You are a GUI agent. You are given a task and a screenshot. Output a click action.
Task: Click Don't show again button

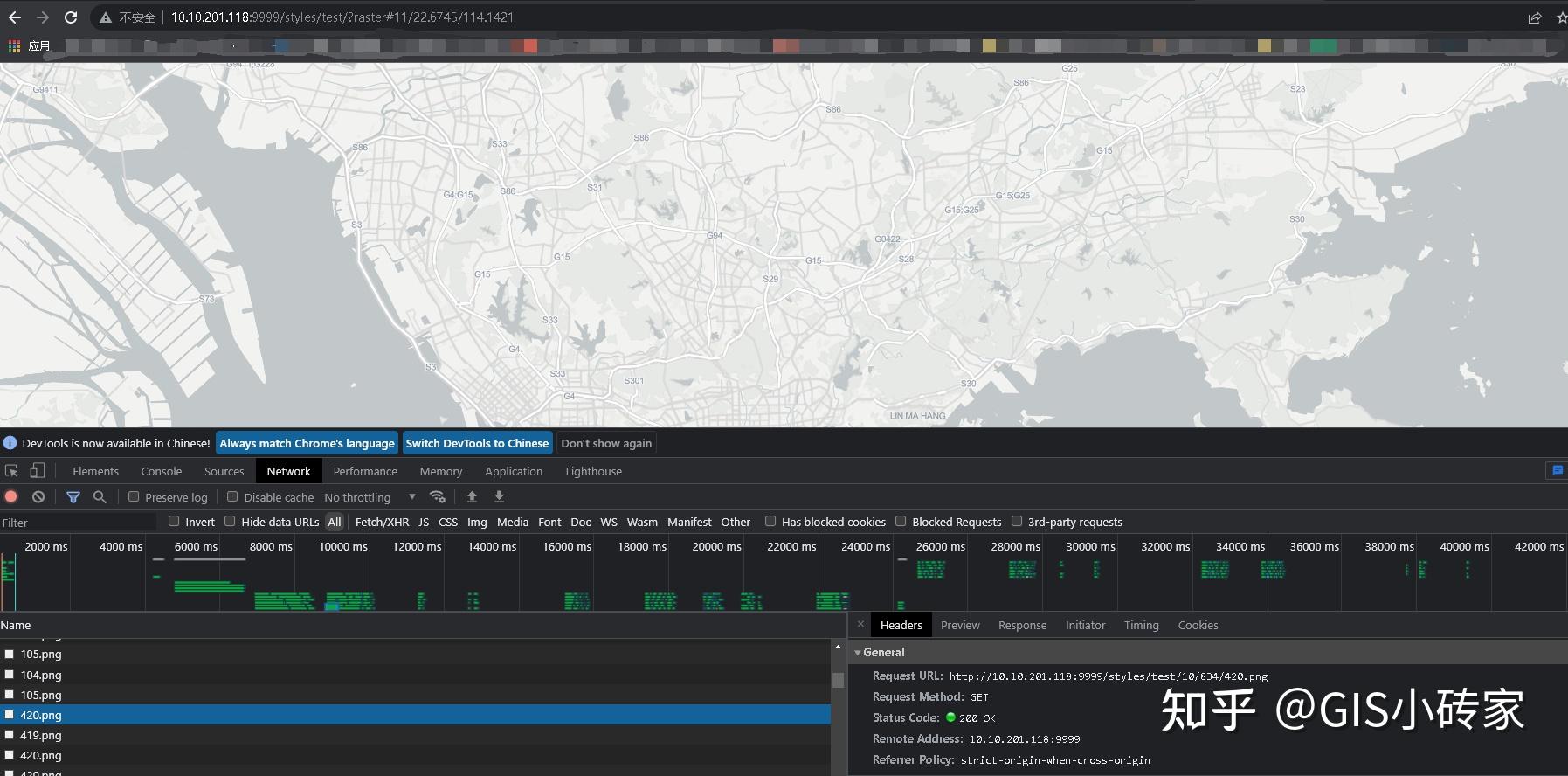[x=606, y=443]
